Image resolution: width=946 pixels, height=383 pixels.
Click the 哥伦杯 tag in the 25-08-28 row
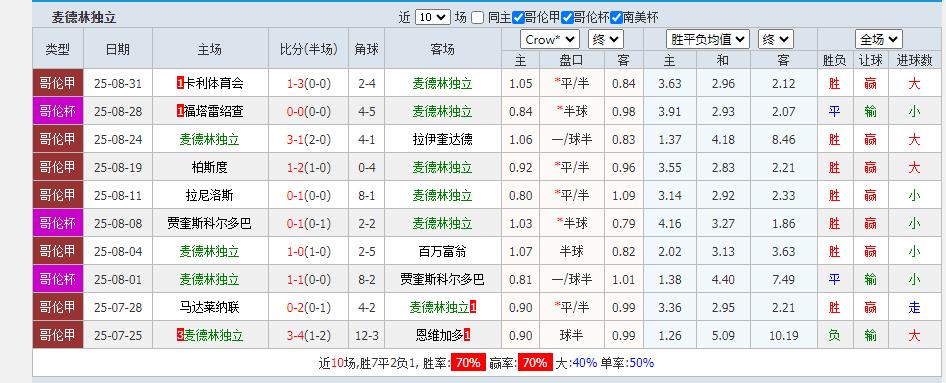(58, 111)
